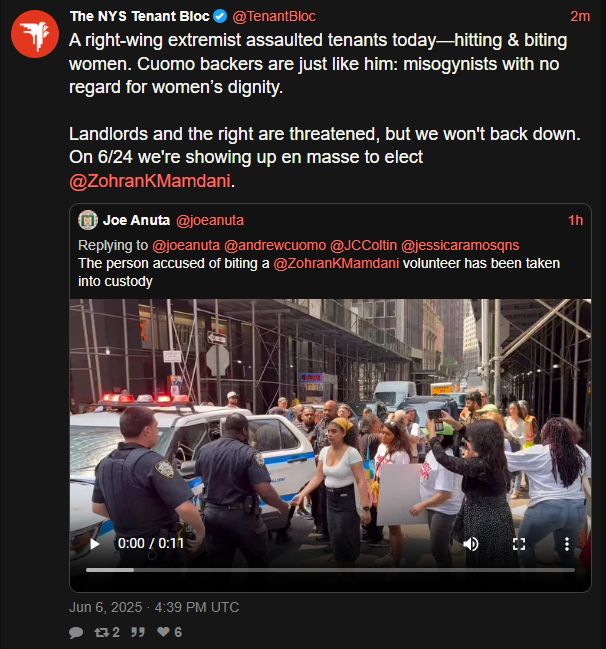Open @JCColtin mention link
Viewport: 606px width, 649px height.
[x=363, y=245]
